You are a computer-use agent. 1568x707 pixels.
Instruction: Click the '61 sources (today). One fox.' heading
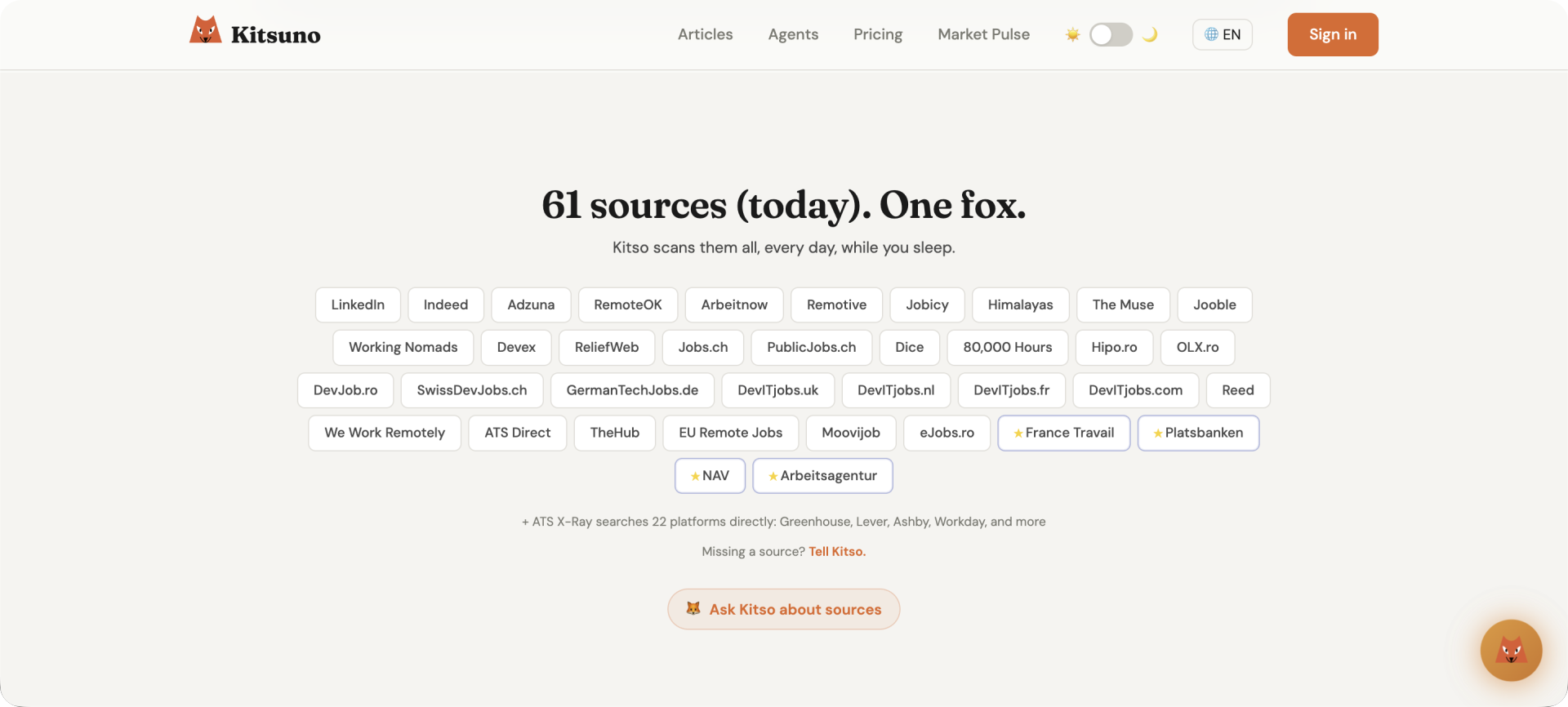click(784, 205)
